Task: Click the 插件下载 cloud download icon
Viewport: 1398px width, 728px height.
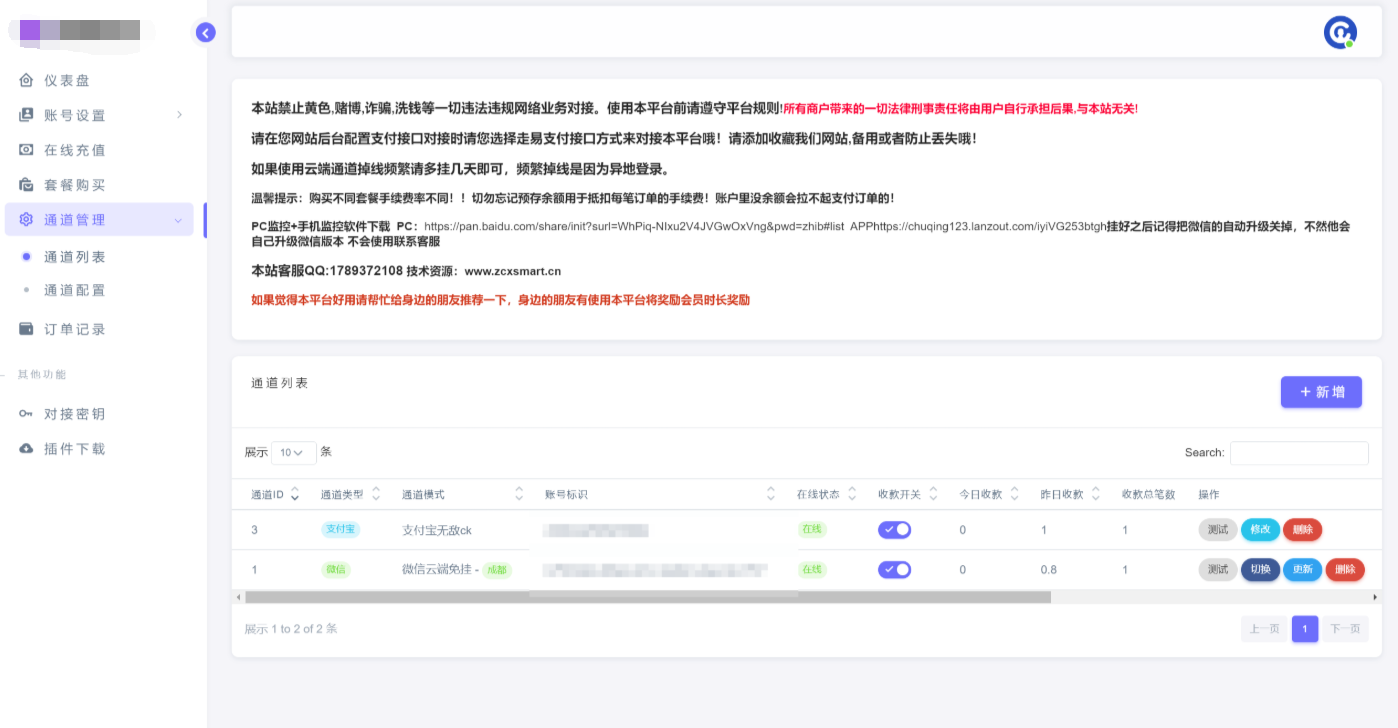Action: pos(26,449)
